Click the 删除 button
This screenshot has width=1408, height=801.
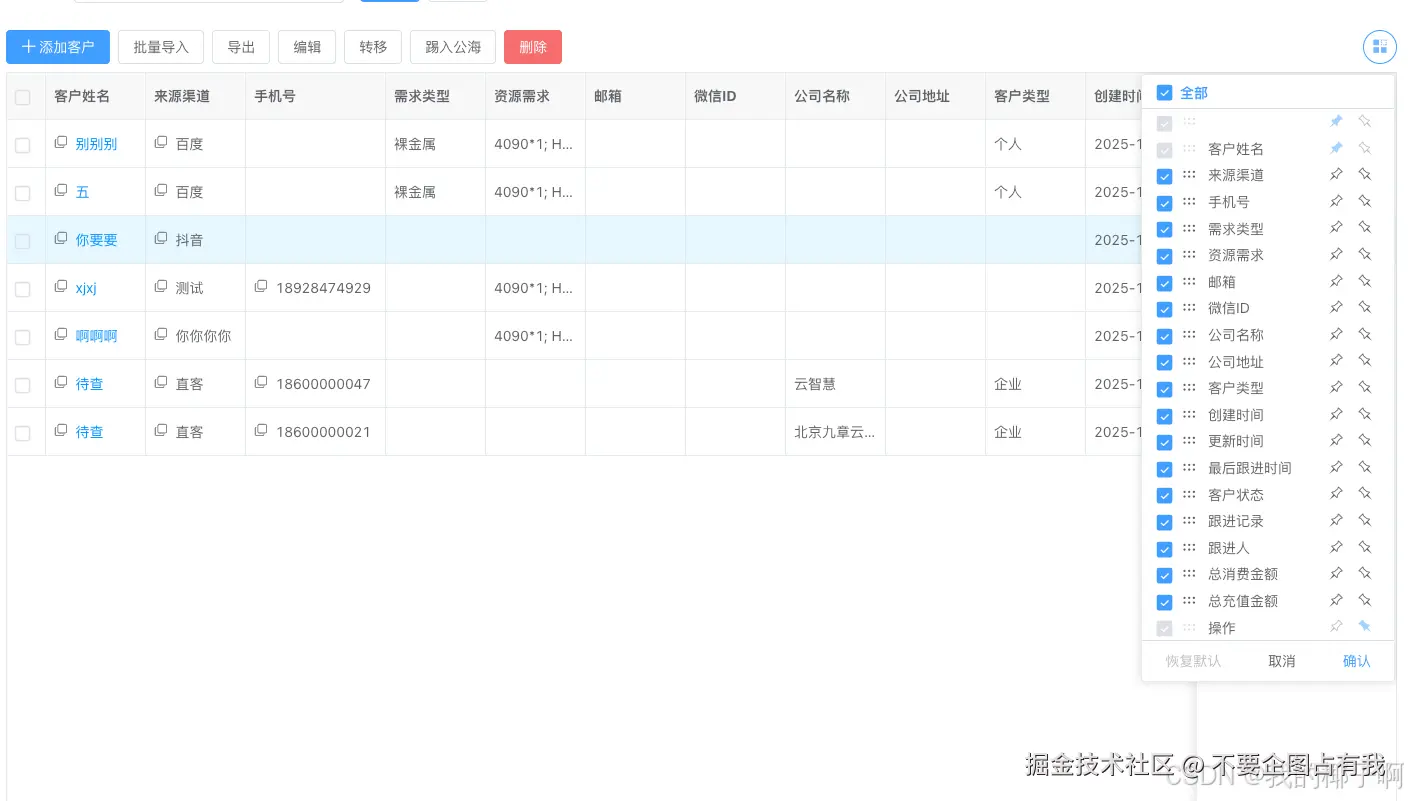pyautogui.click(x=533, y=46)
